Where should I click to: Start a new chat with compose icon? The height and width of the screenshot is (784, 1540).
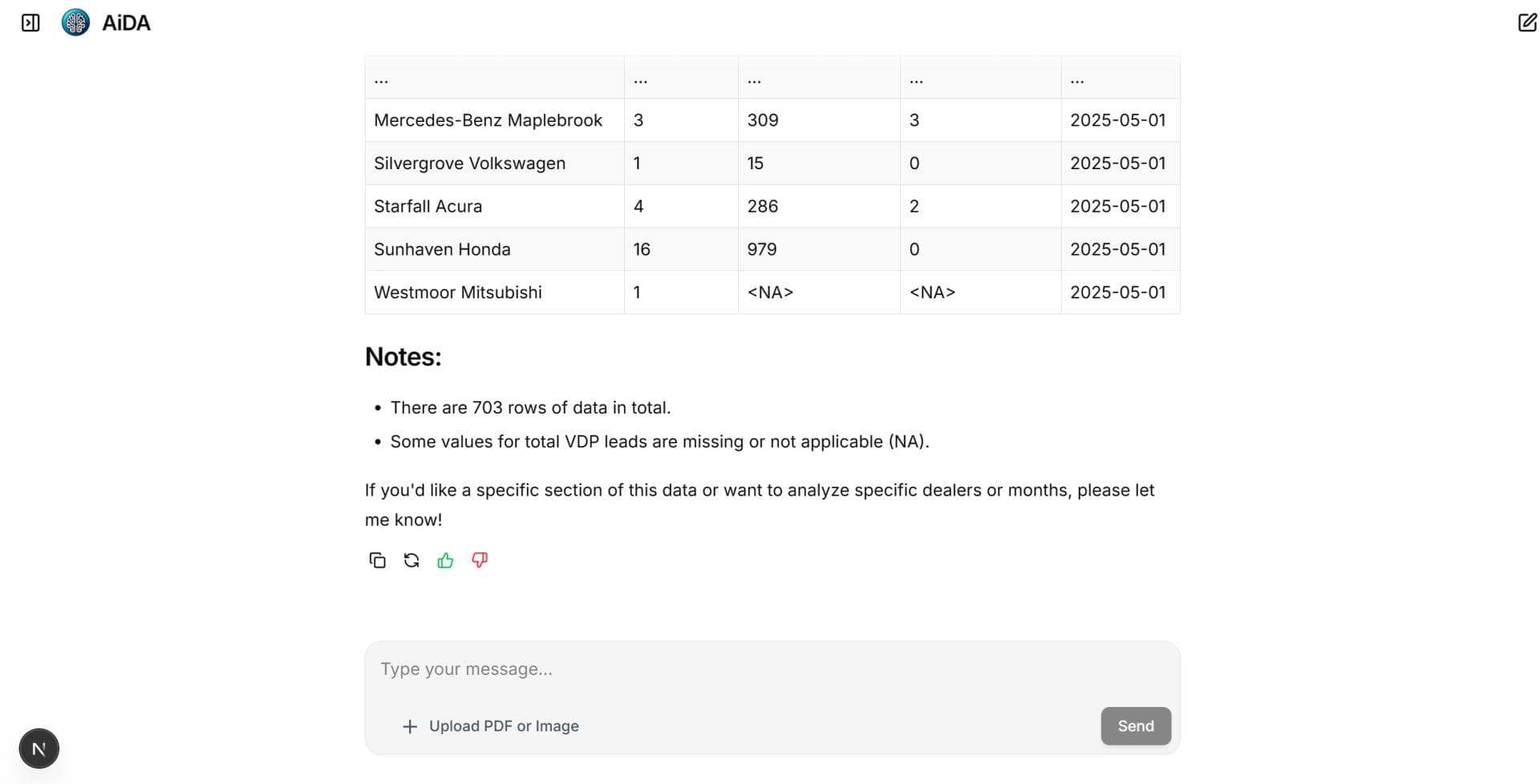click(1527, 22)
